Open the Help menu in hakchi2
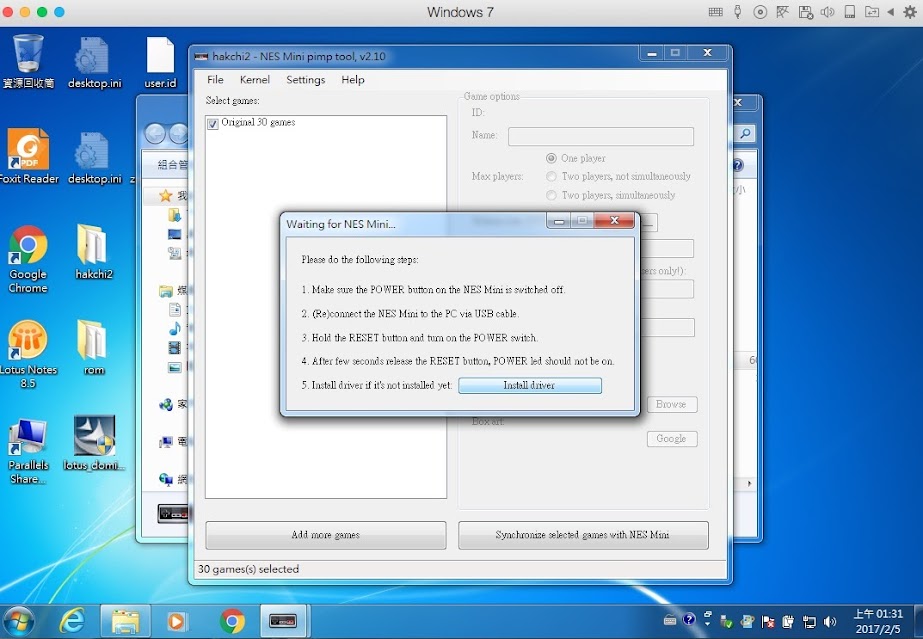The height and width of the screenshot is (639, 923). (353, 79)
